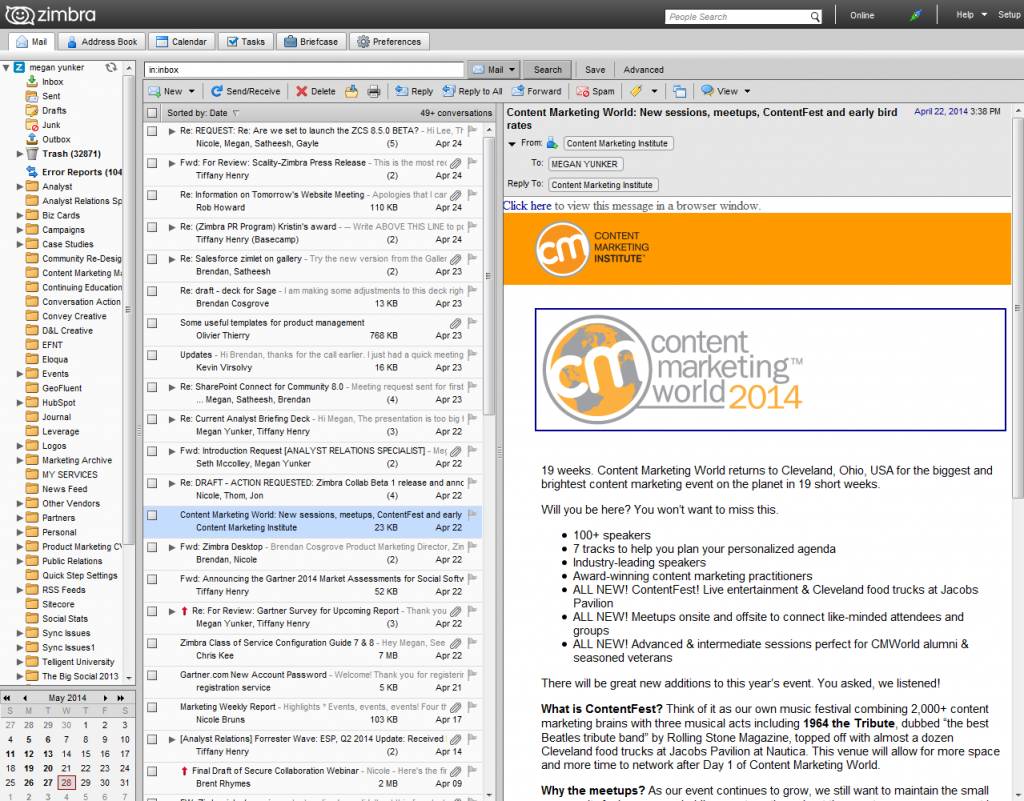Delete the selected message
The height and width of the screenshot is (801, 1024).
[x=316, y=91]
